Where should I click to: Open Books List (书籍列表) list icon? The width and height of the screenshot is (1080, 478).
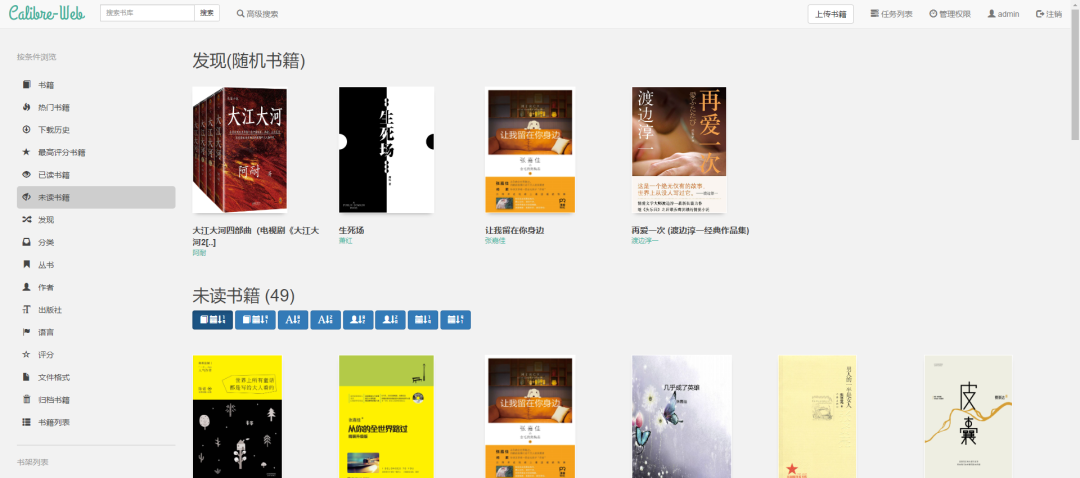click(x=26, y=422)
